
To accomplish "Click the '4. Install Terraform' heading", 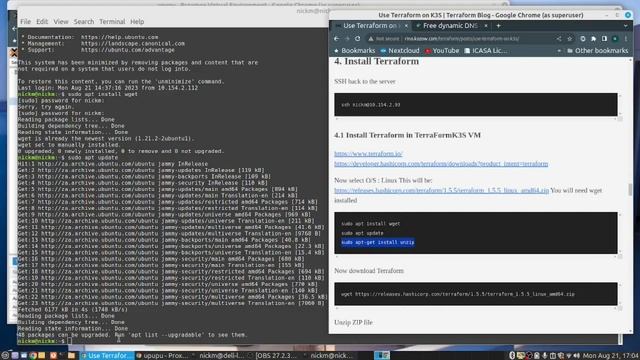I will tap(376, 61).
